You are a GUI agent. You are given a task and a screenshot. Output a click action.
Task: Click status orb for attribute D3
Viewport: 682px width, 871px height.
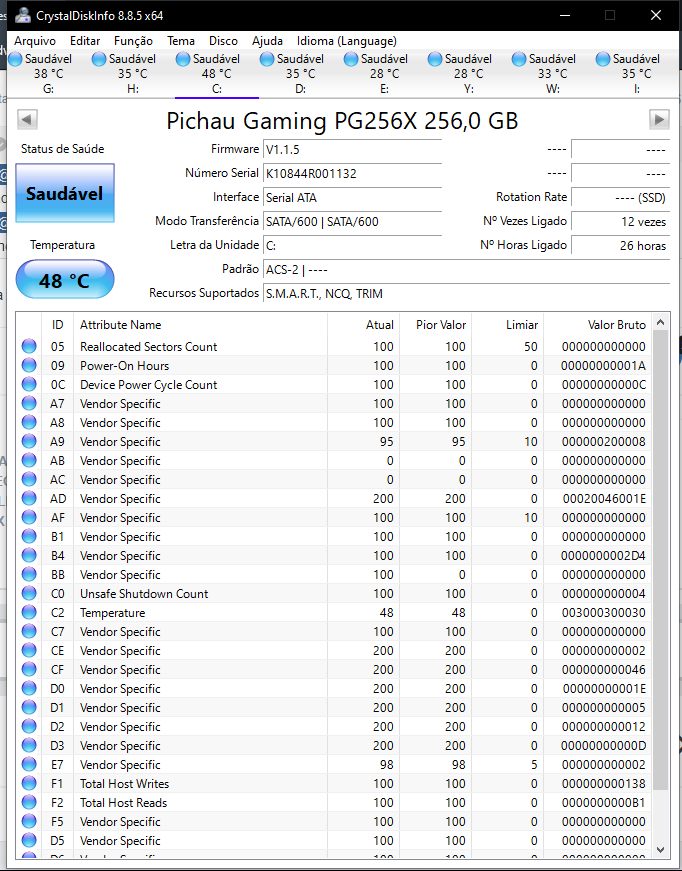pyautogui.click(x=29, y=745)
